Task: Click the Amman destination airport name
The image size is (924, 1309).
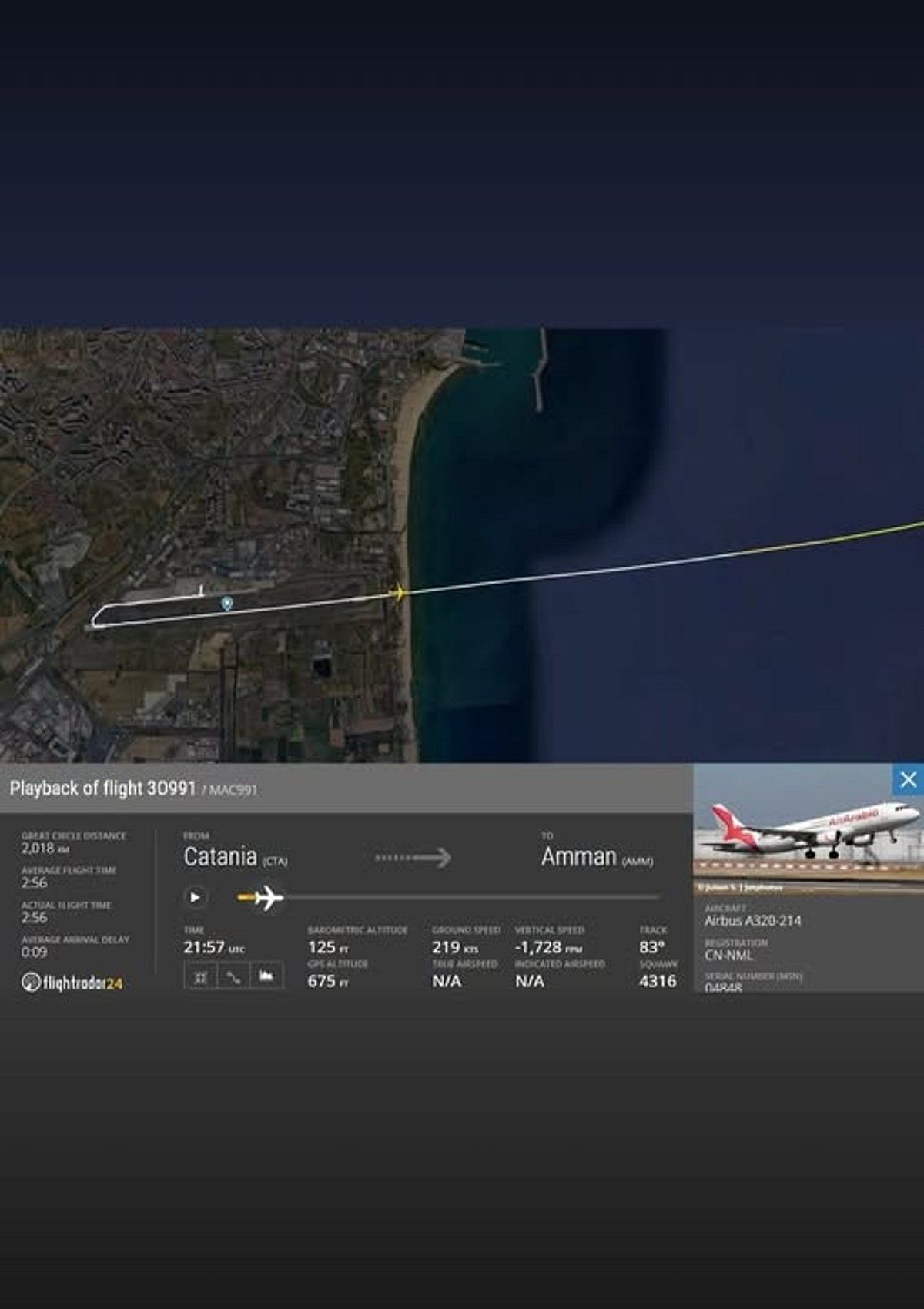Action: point(579,856)
